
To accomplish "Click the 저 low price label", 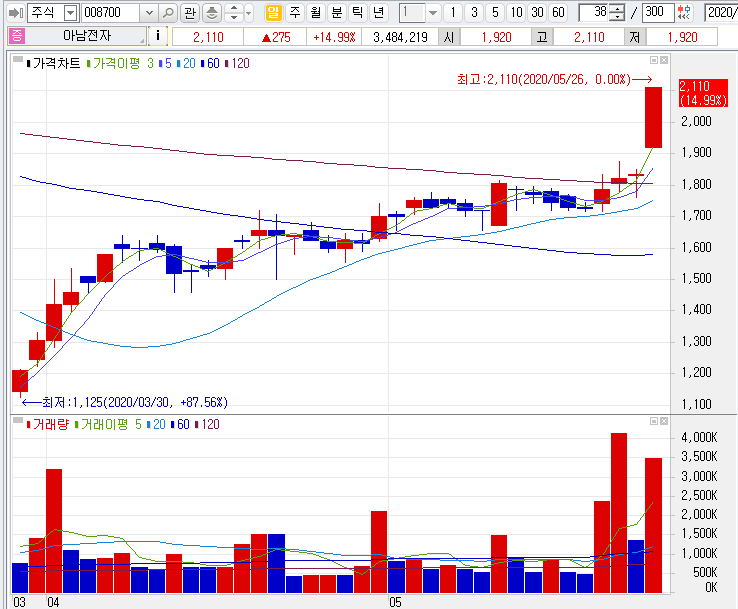I will tap(634, 37).
